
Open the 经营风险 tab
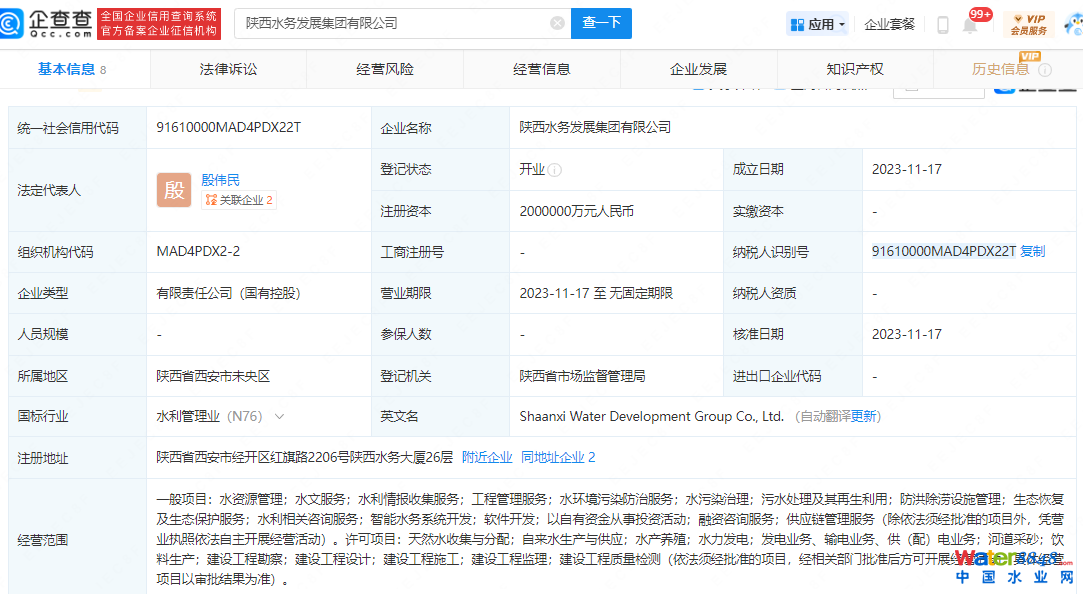coord(385,69)
